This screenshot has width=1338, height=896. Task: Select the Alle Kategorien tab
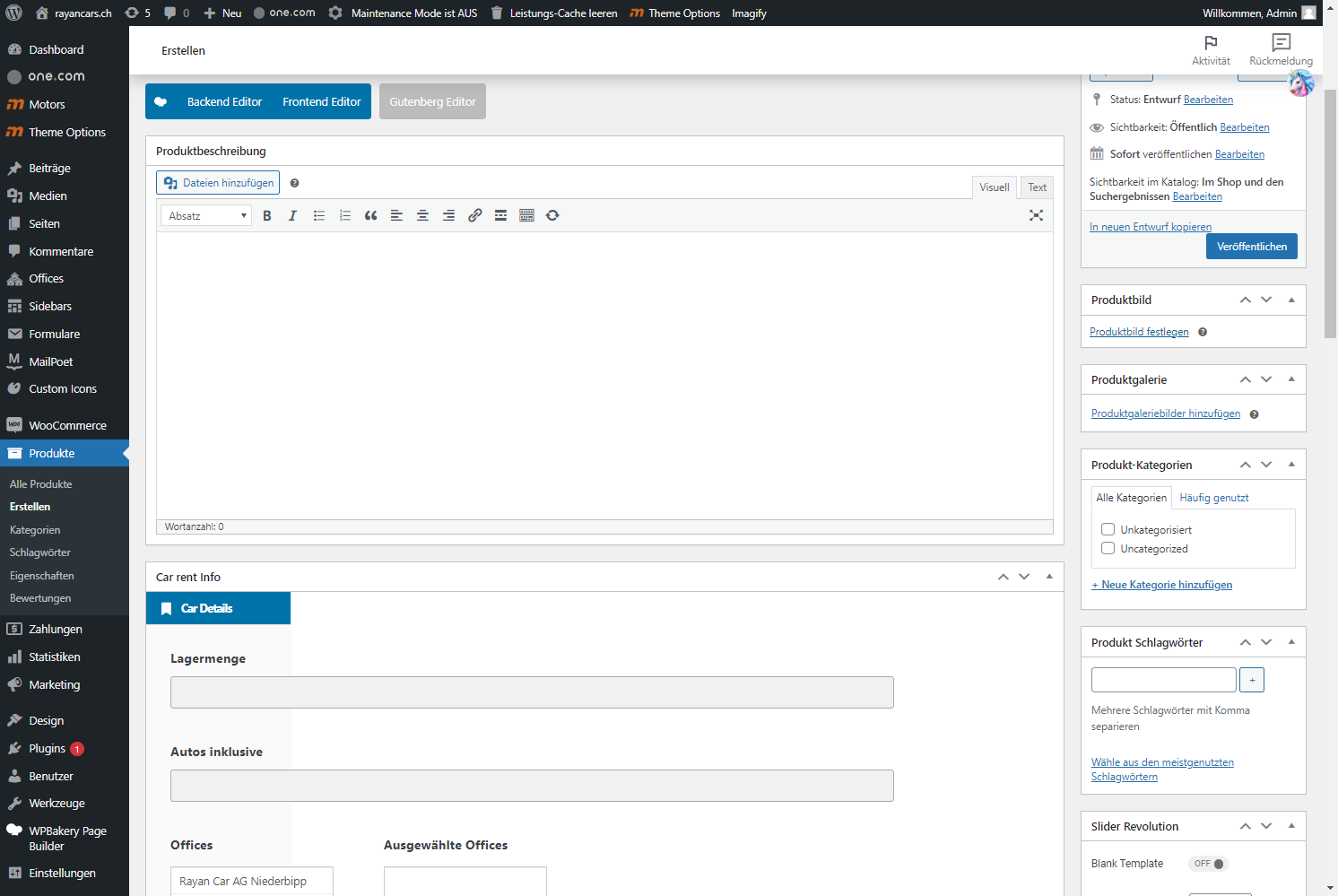tap(1132, 498)
